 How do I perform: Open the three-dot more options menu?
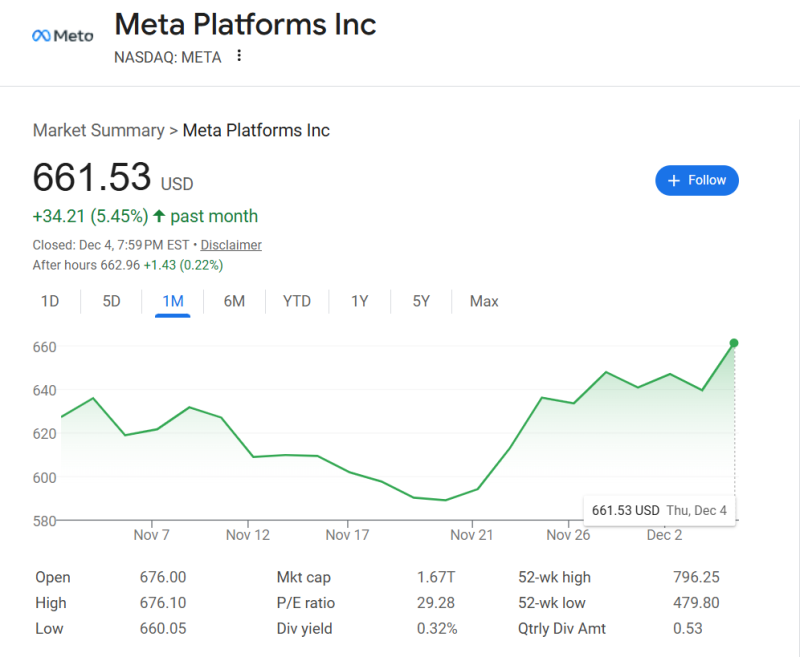[239, 56]
